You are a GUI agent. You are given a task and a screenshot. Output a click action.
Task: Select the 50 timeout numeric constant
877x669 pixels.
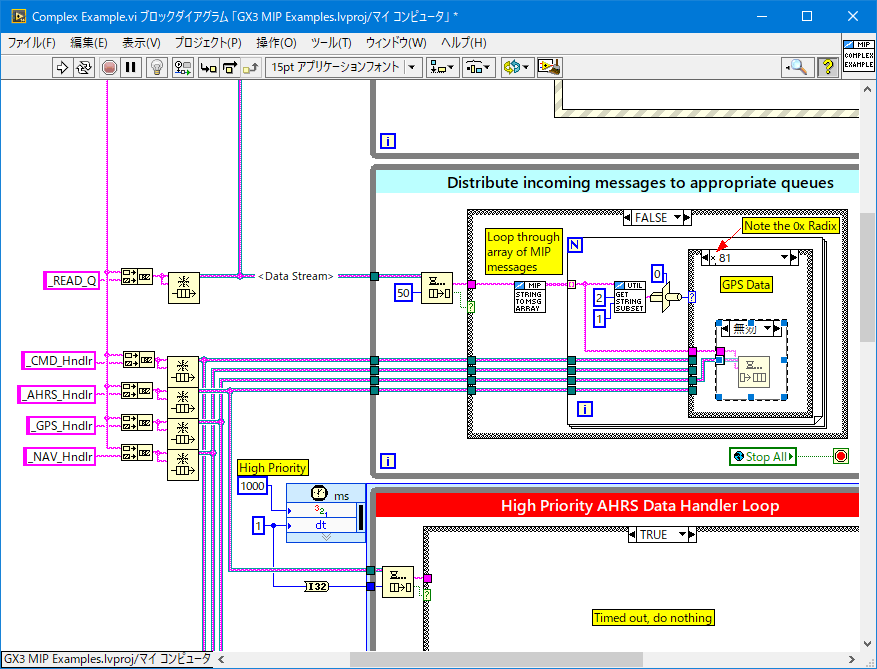[x=403, y=293]
